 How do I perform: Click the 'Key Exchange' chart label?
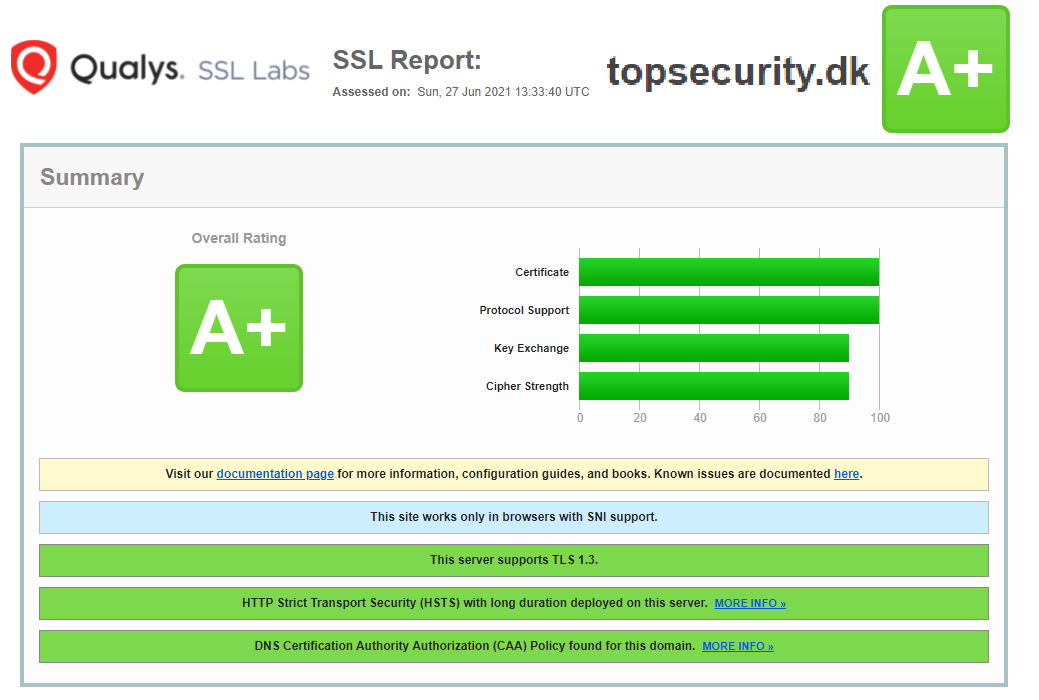pyautogui.click(x=531, y=348)
